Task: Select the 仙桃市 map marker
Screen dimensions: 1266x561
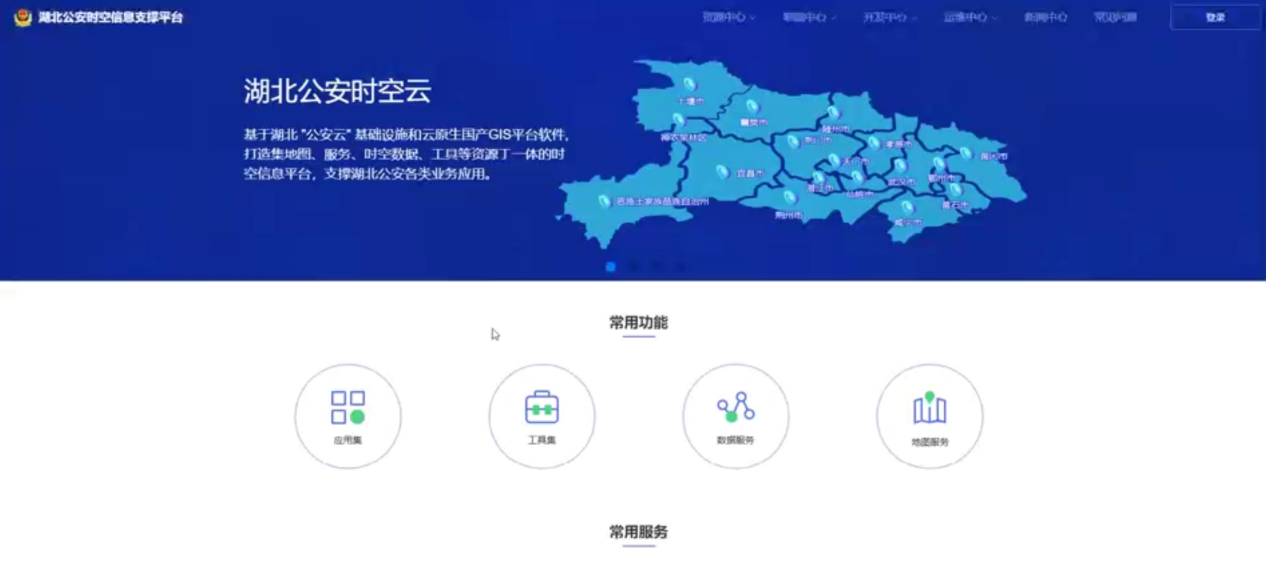Action: [x=857, y=177]
